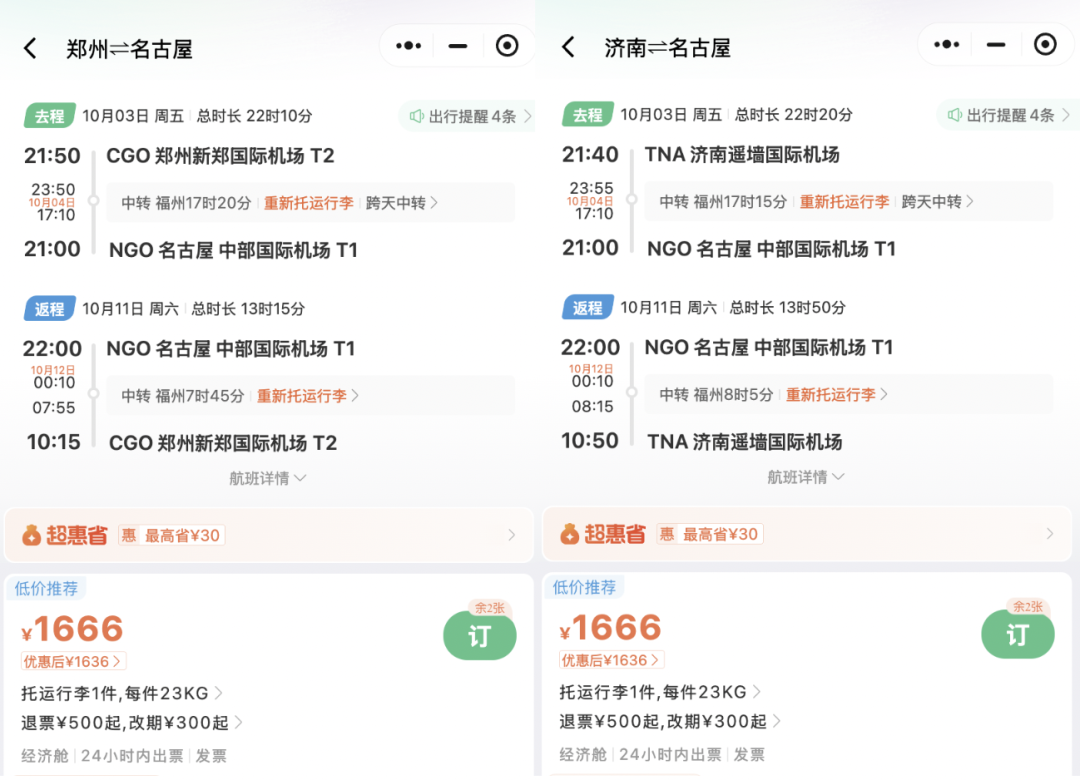1080x780 pixels.
Task: Minimize the 郑州 mini program
Action: point(458,46)
